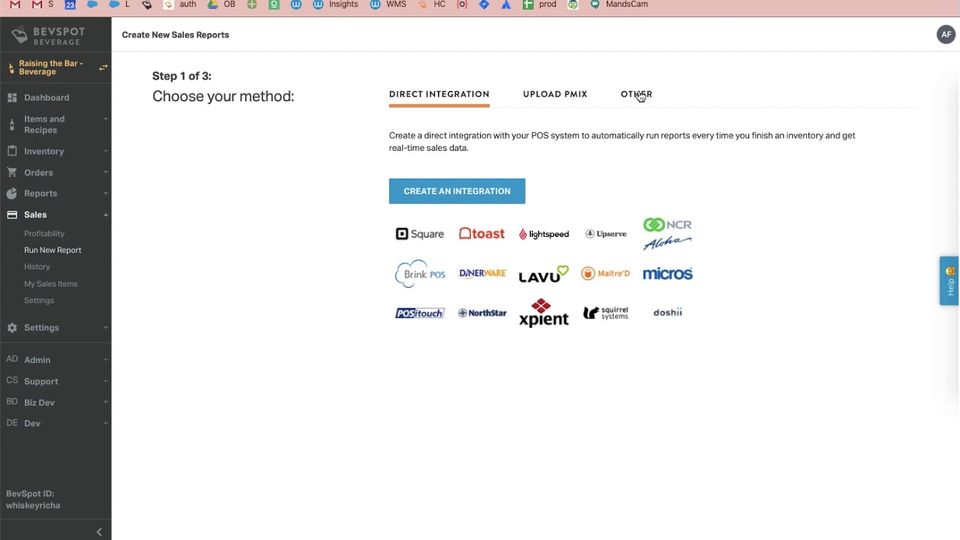
Task: Select the Doshii logo
Action: (667, 312)
